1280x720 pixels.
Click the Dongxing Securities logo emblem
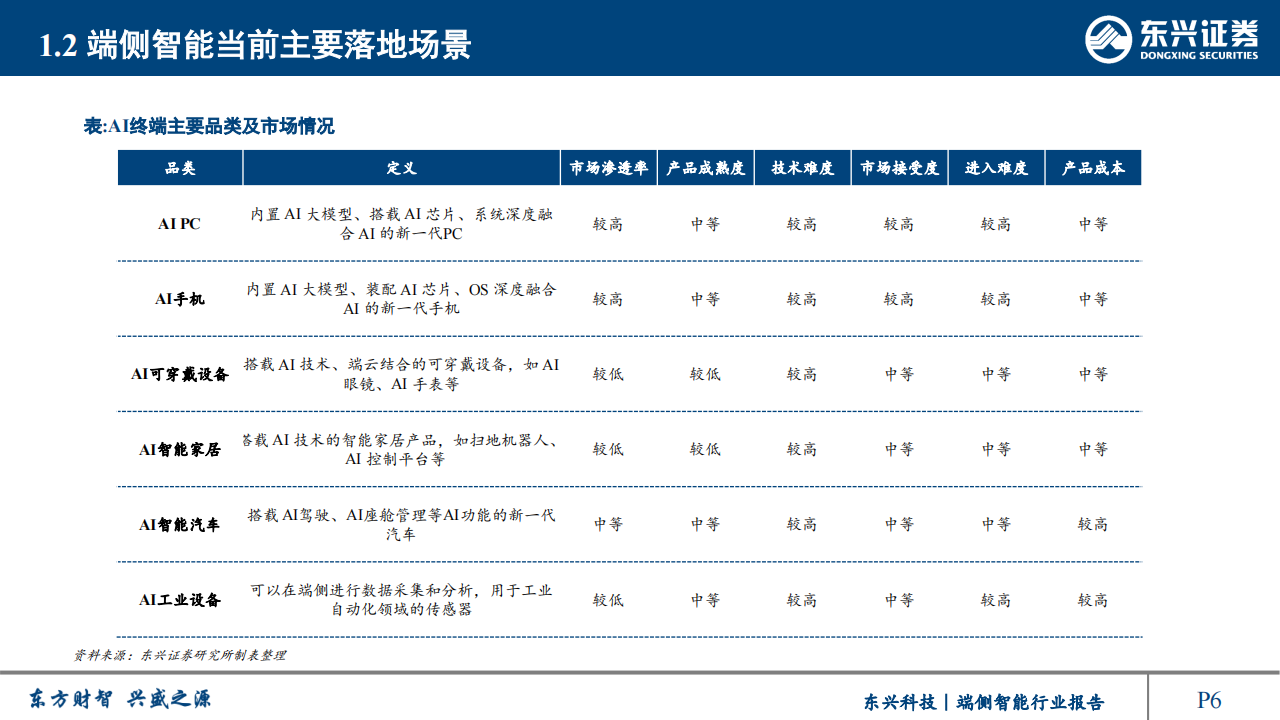point(1109,40)
